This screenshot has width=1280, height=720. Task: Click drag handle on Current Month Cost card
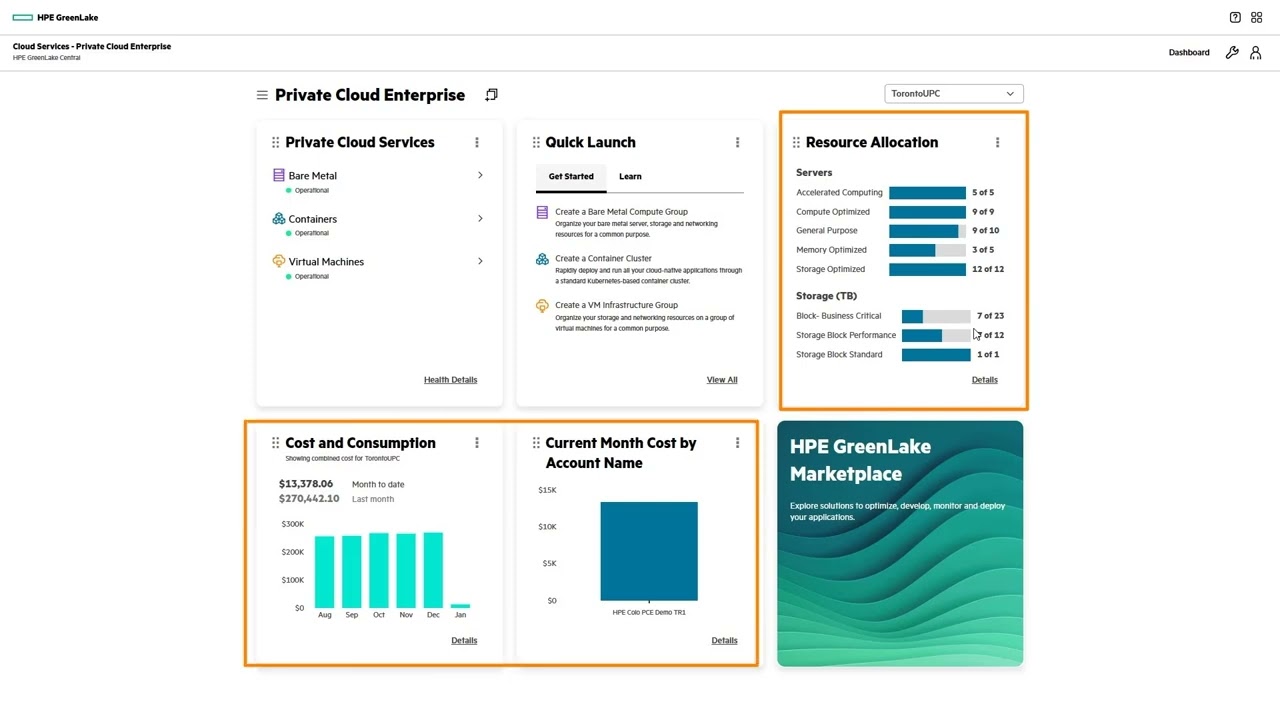pos(536,443)
